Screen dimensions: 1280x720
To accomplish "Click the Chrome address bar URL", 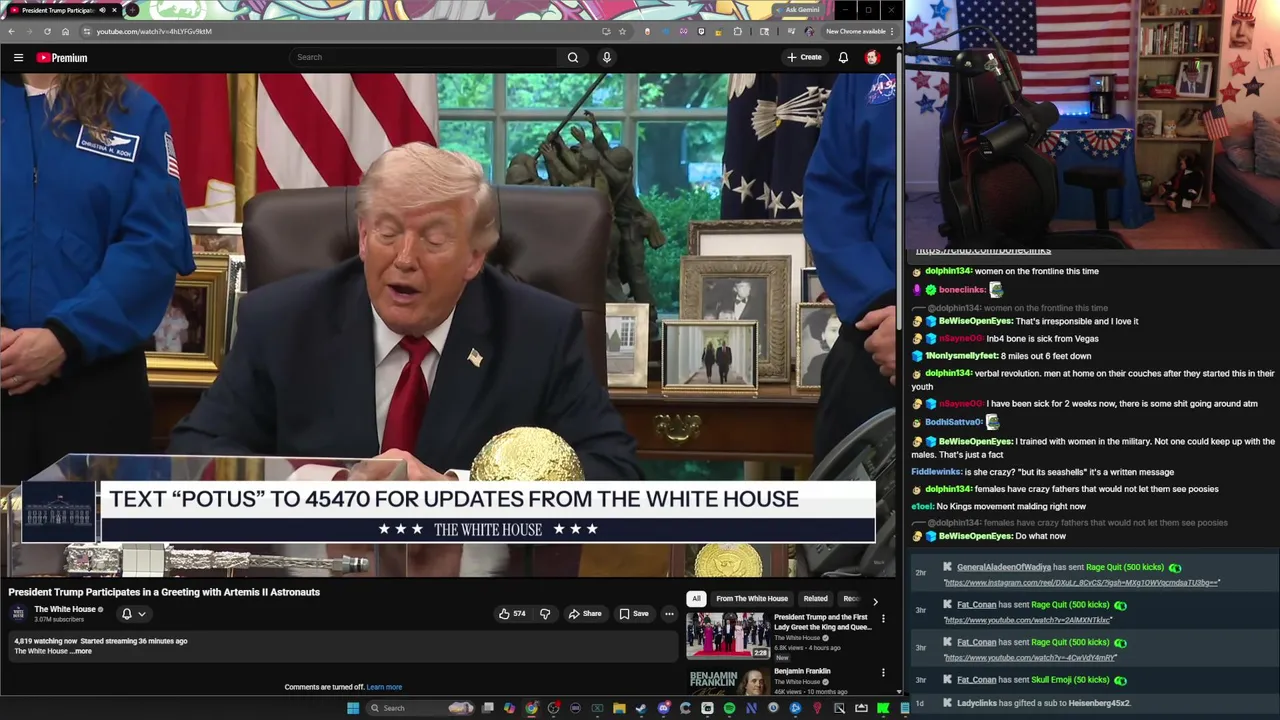I will point(154,31).
